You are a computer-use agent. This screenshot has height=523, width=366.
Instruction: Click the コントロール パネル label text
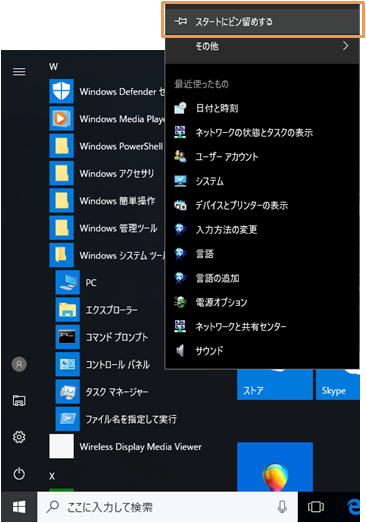117,365
